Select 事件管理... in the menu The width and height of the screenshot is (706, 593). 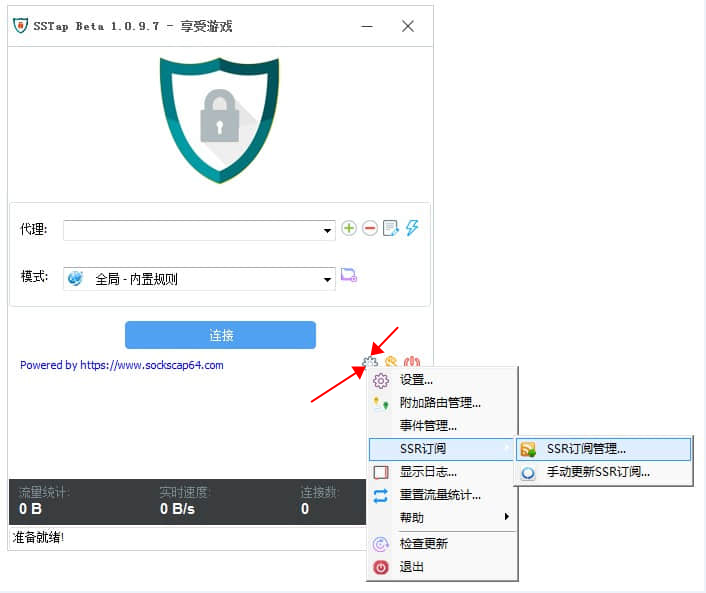coord(442,426)
